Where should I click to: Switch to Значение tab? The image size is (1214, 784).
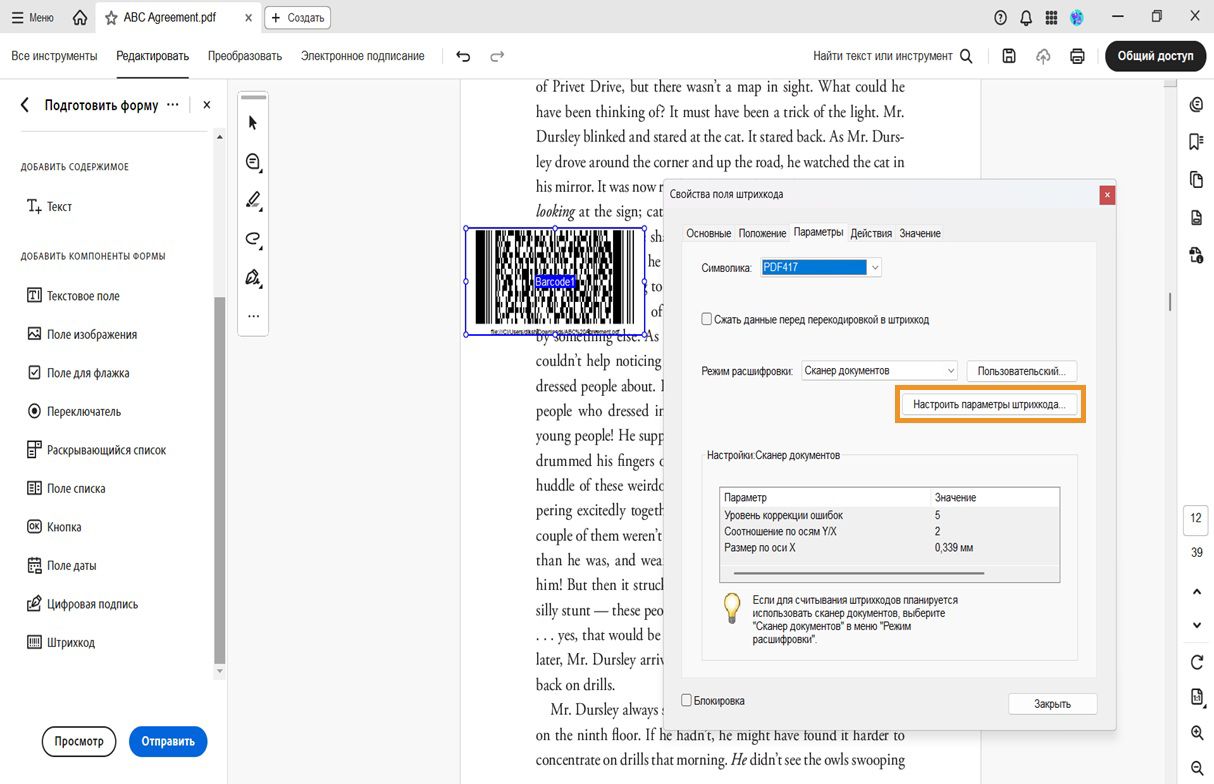point(920,233)
